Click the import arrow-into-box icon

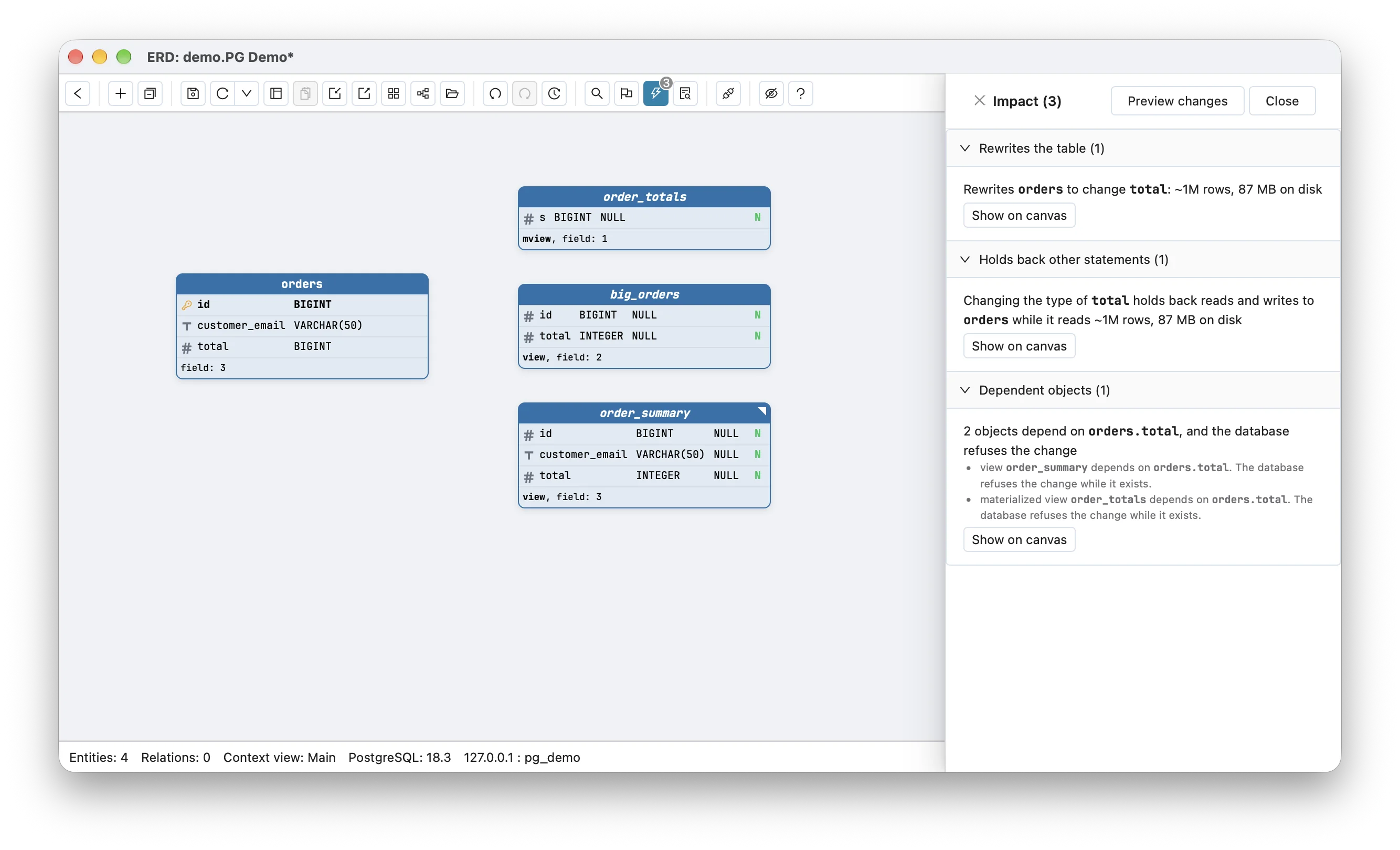pyautogui.click(x=335, y=93)
